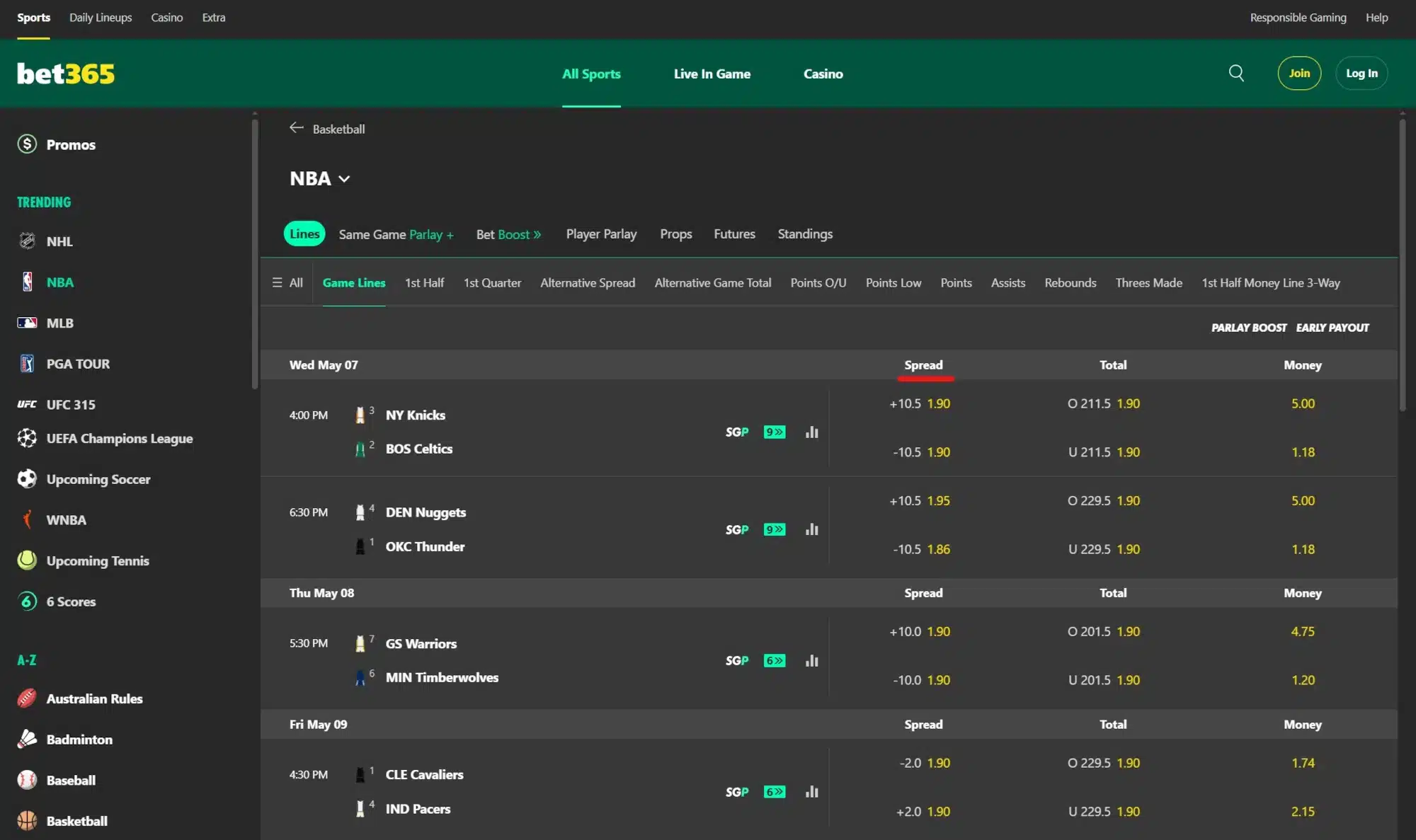Screen dimensions: 1416x840
Task: Select BOS Celtics moneyline 1.18
Action: coord(1303,452)
